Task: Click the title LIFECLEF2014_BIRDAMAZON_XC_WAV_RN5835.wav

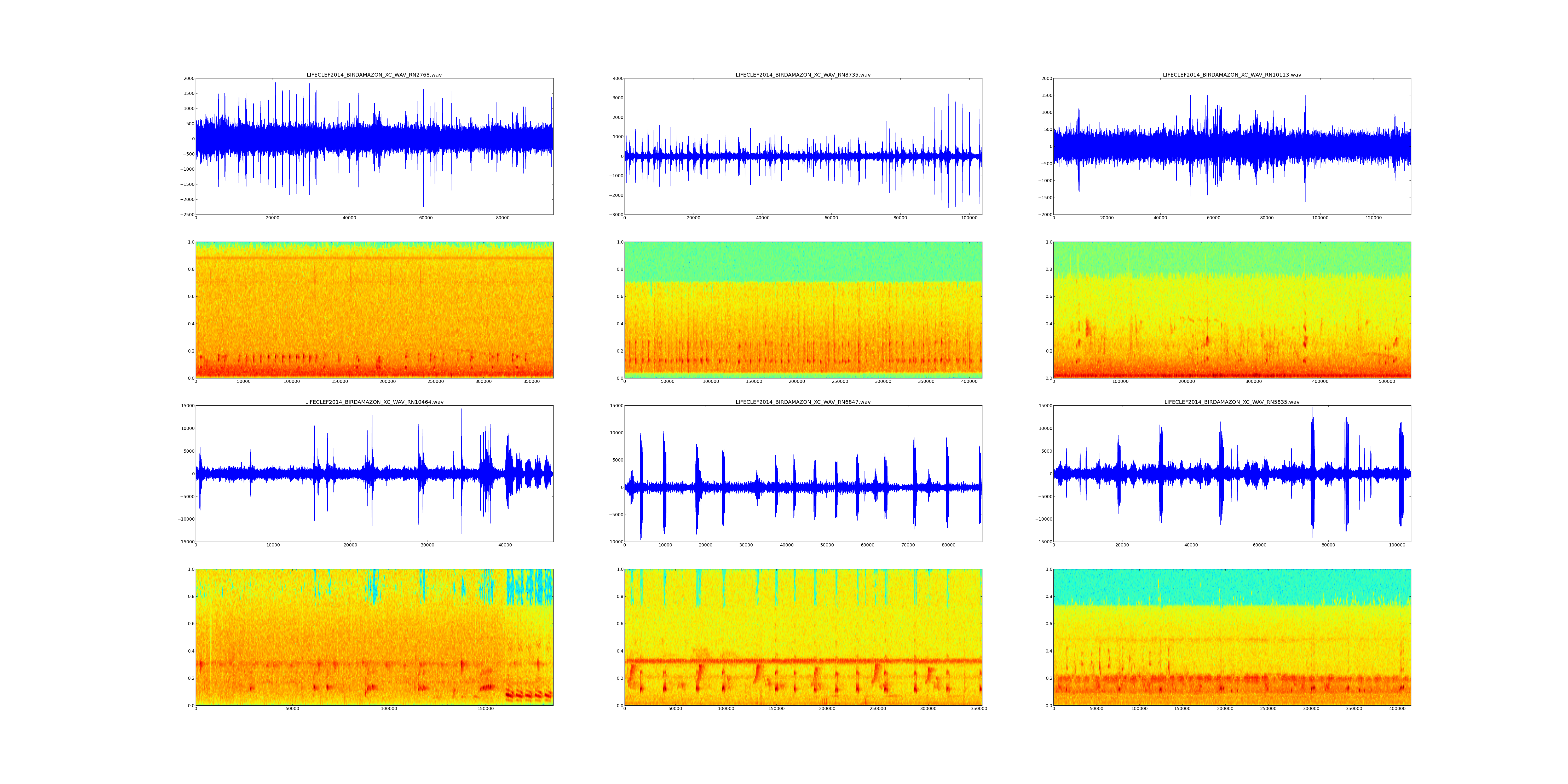Action: point(1232,402)
